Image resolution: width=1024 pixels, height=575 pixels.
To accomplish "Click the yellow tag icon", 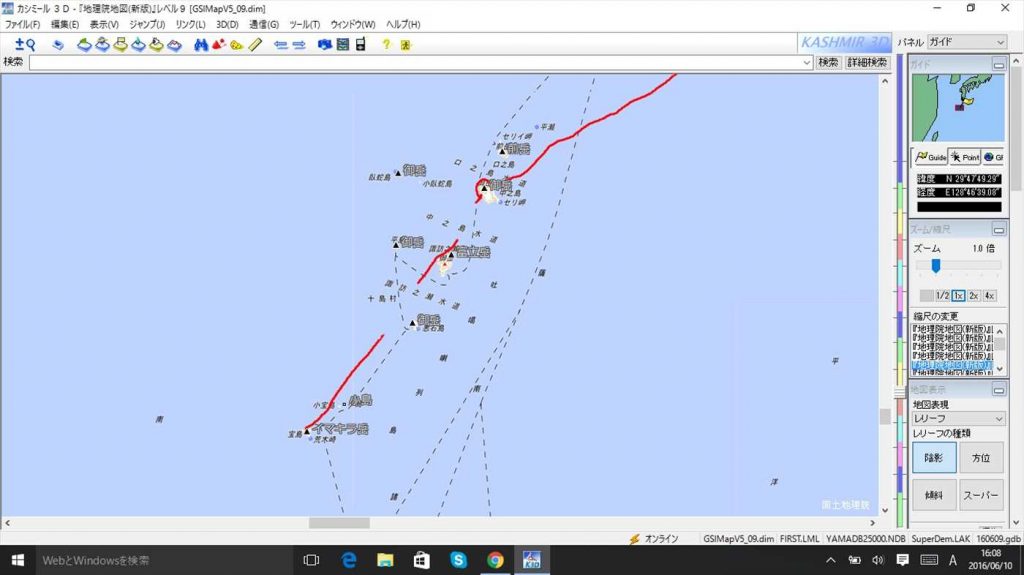I will (236, 45).
